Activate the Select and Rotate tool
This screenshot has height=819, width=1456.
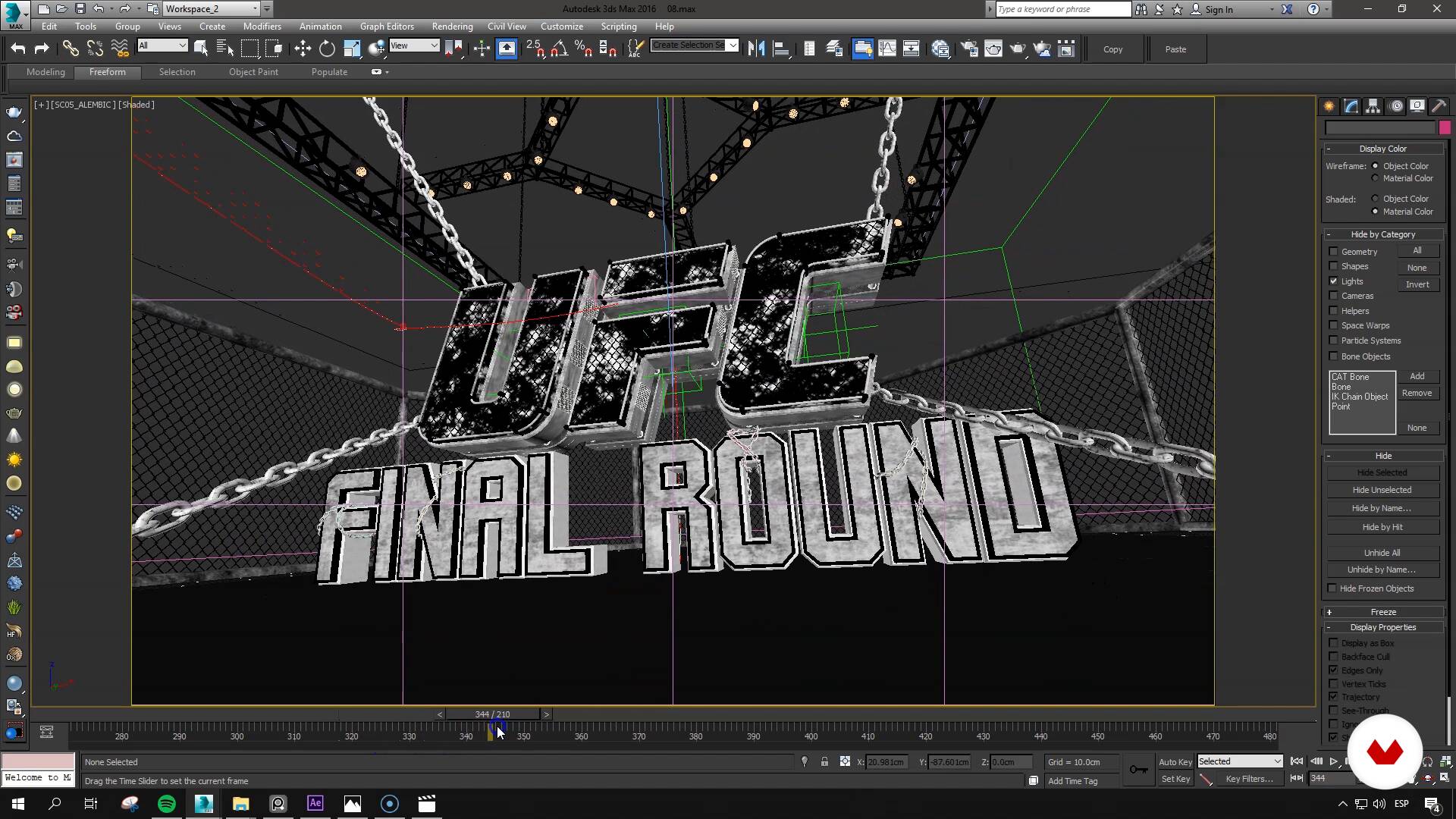coord(327,49)
